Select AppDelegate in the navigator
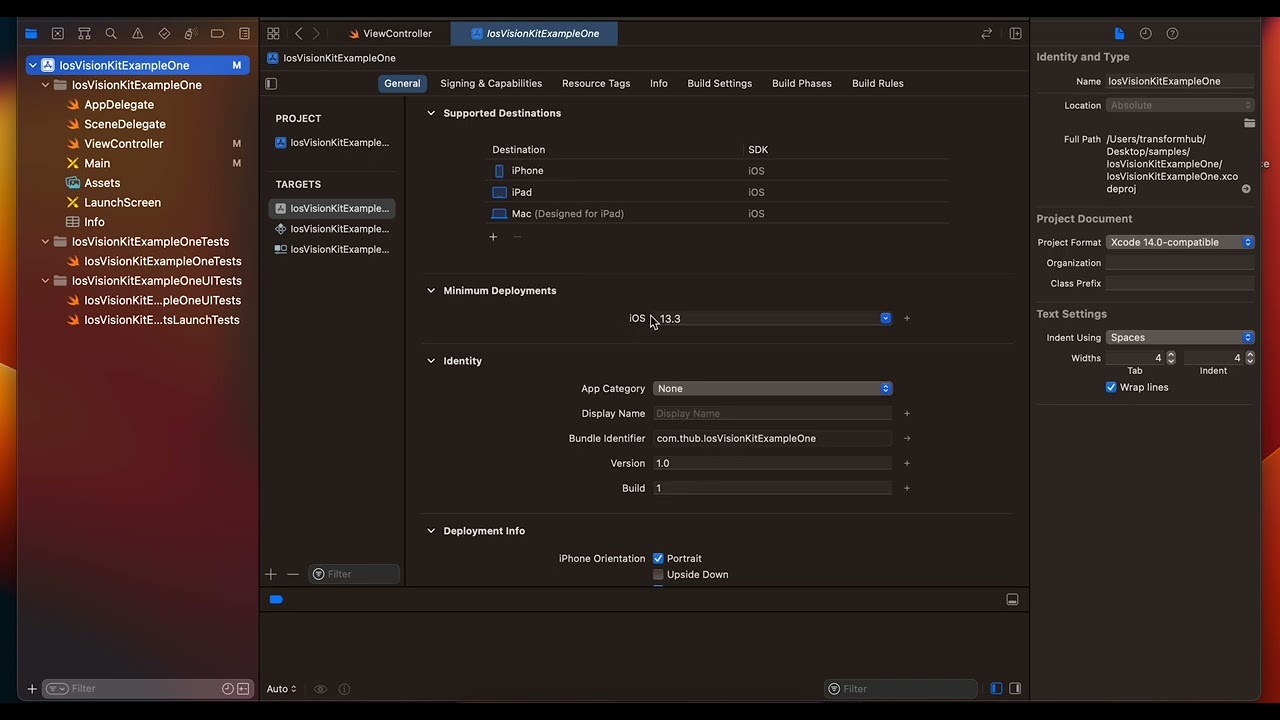Viewport: 1280px width, 720px height. 119,105
